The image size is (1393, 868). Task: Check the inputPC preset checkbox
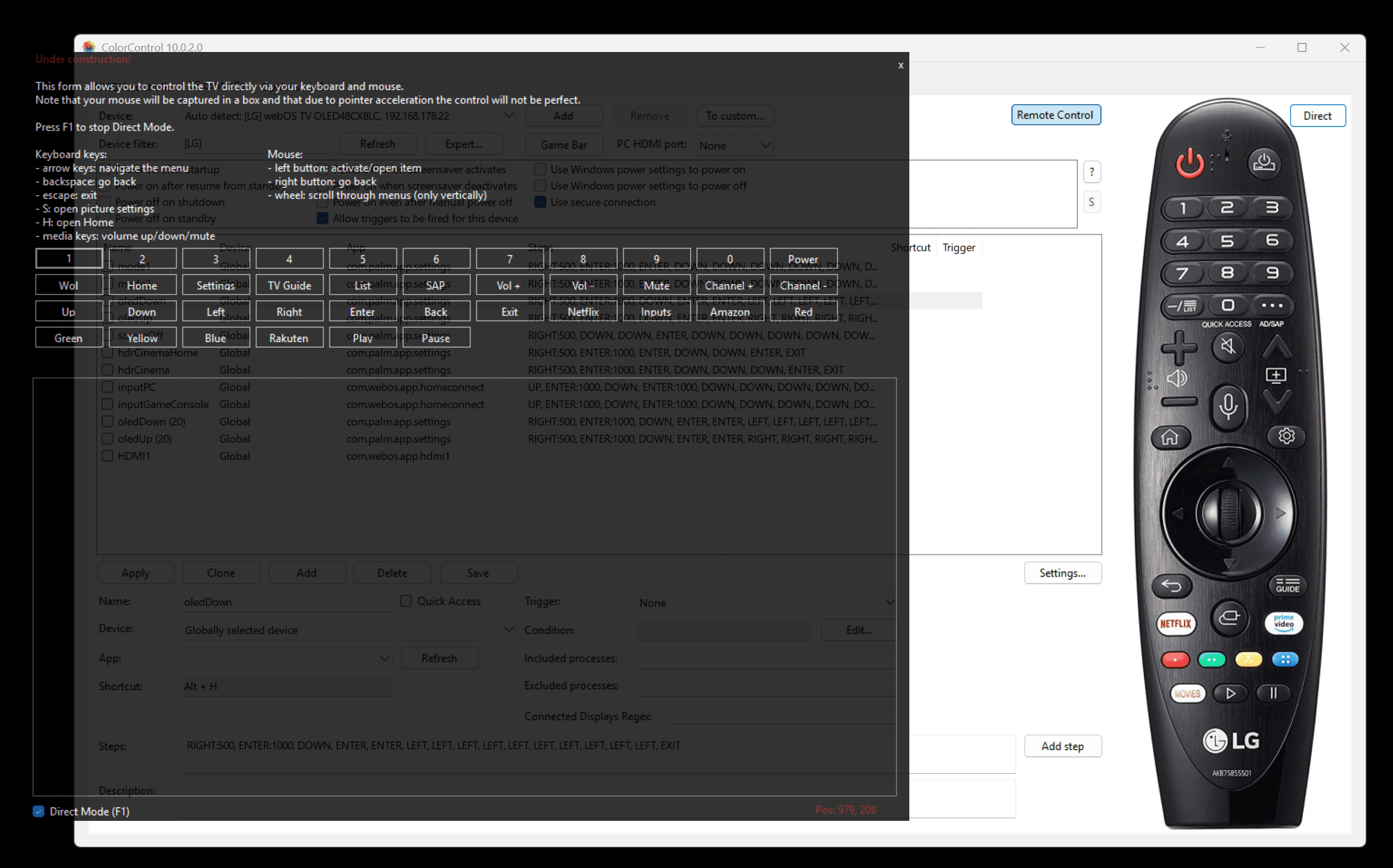click(108, 387)
